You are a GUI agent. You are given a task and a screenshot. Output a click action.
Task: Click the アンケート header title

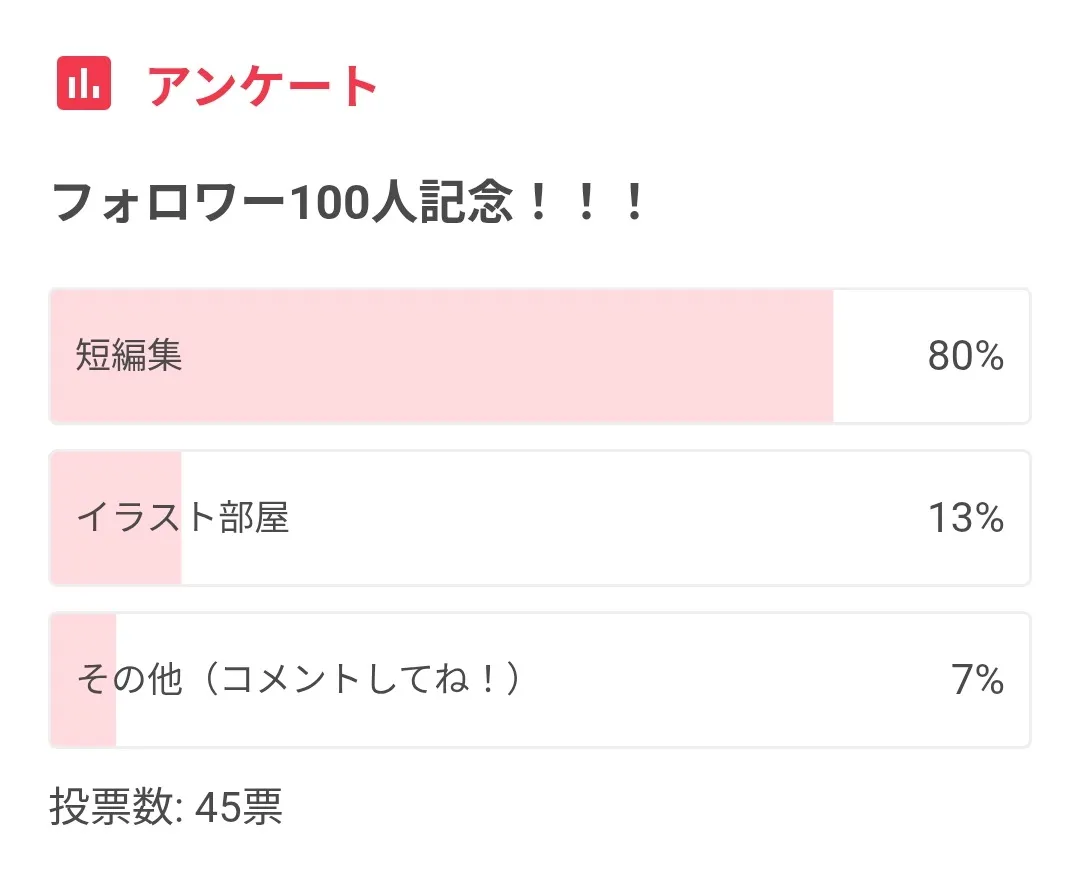(262, 86)
